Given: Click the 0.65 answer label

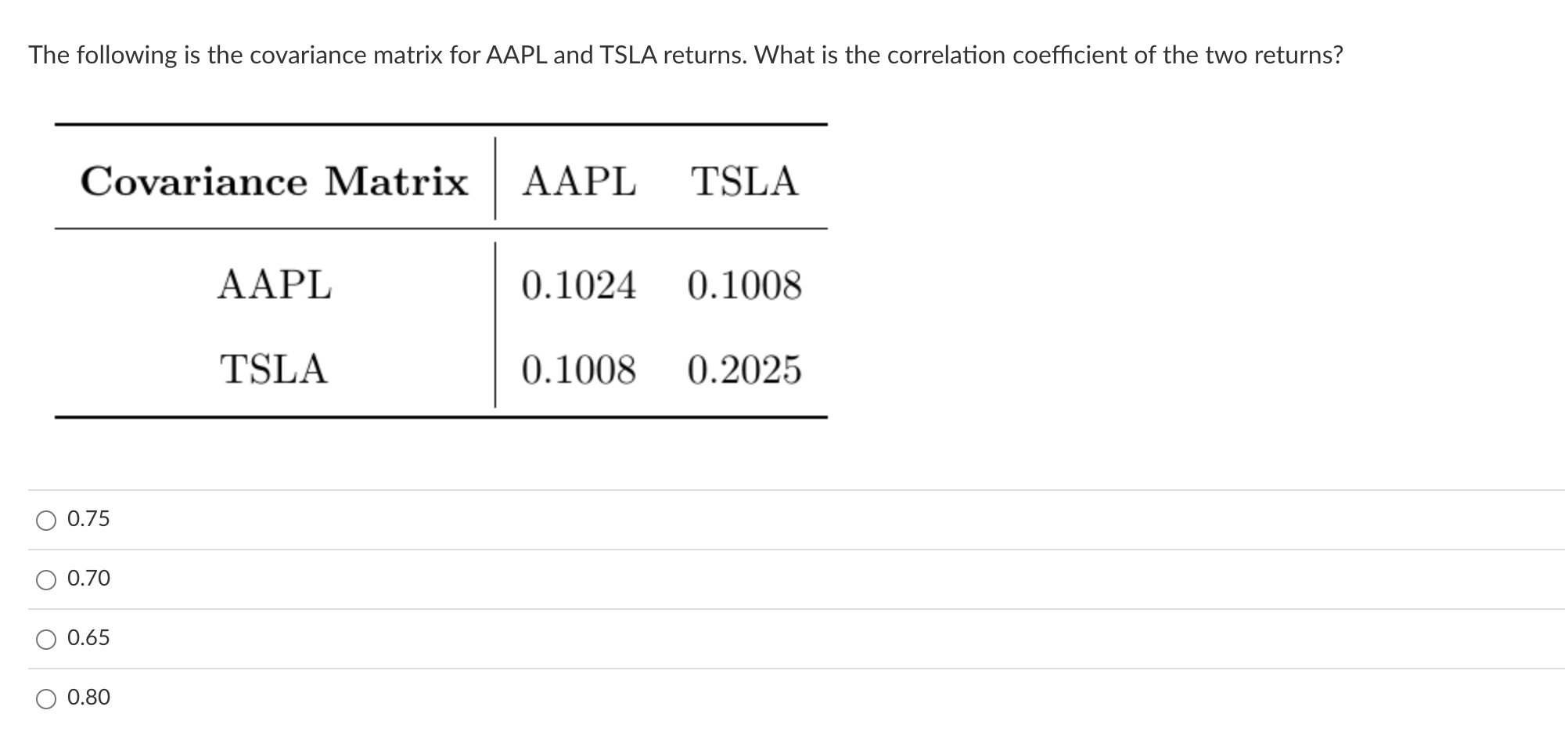Looking at the screenshot, I should pos(88,638).
